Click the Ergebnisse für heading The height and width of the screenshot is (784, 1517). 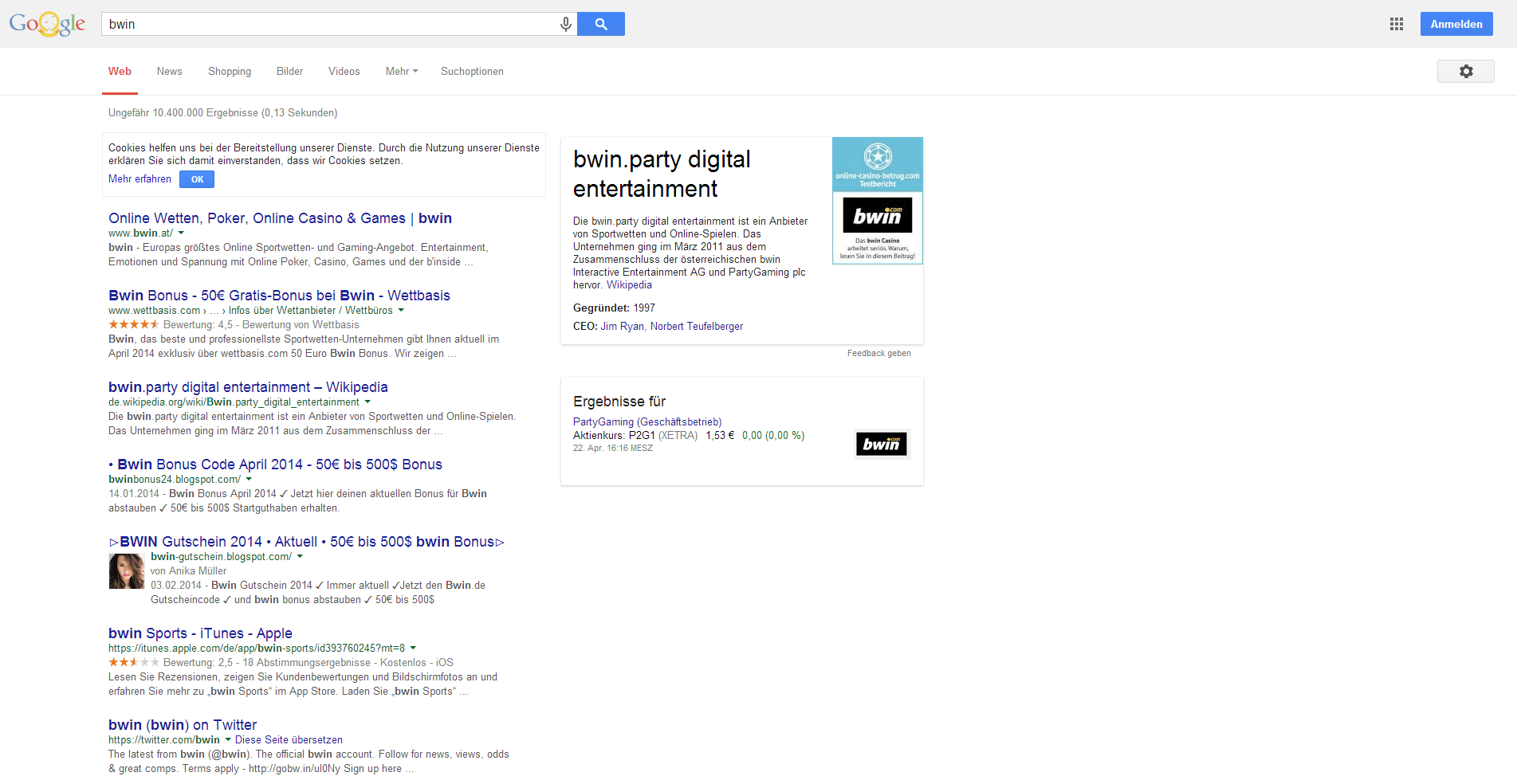point(619,402)
